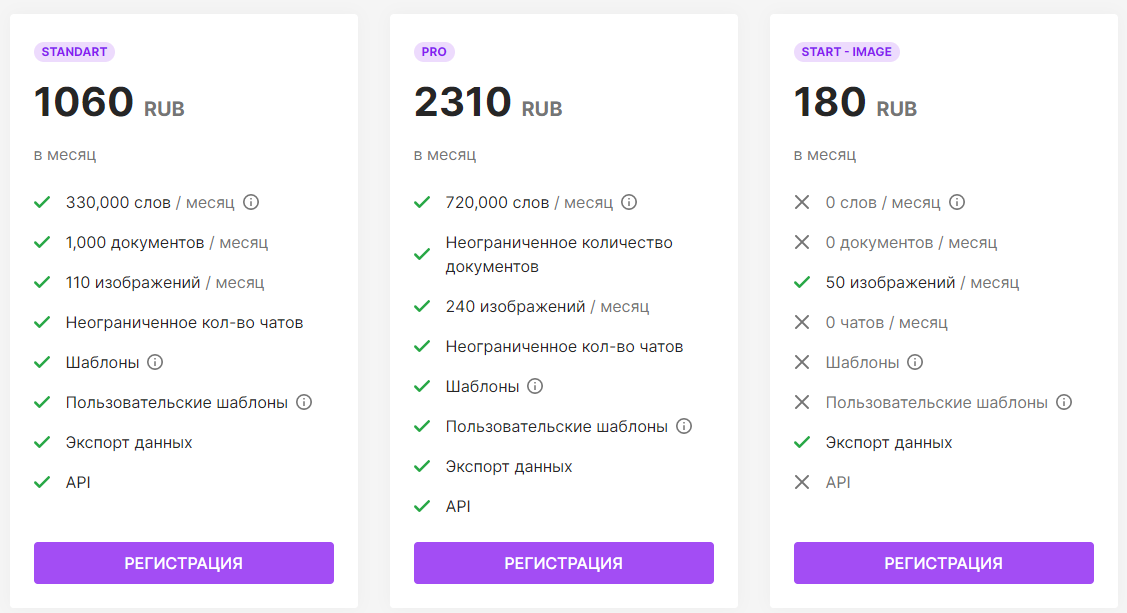Click info icon next to Standart Шаблоны
Viewport: 1127px width, 613px height.
[x=156, y=362]
